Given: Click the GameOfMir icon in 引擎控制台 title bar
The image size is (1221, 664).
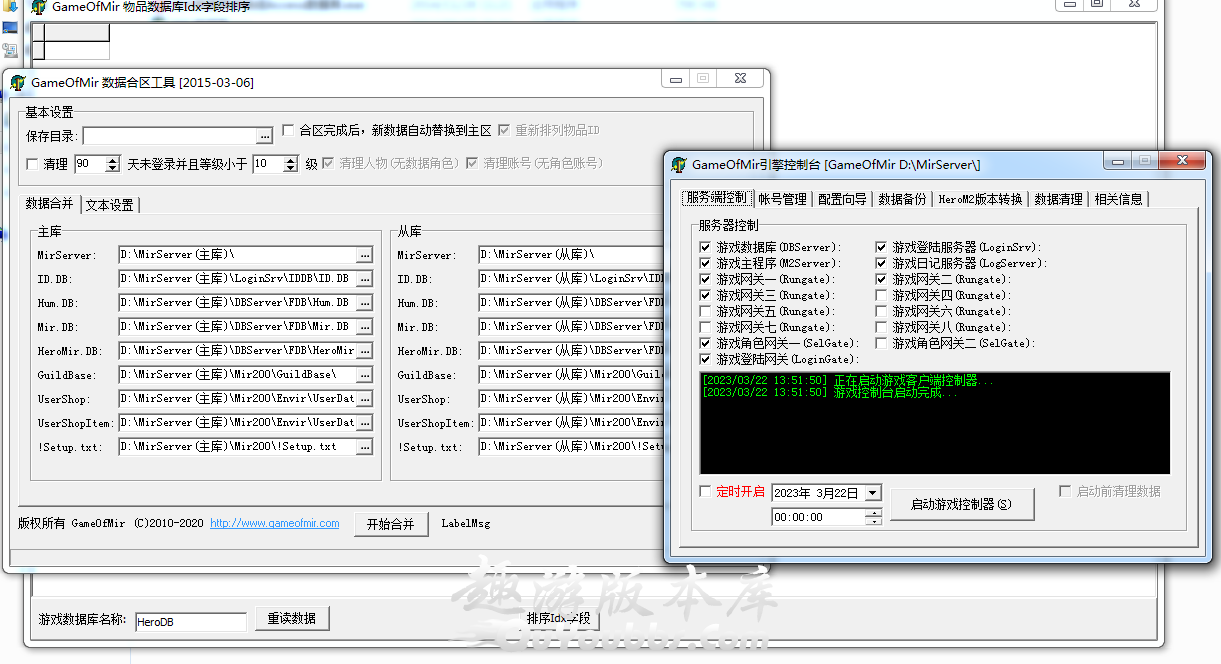Looking at the screenshot, I should click(x=679, y=160).
